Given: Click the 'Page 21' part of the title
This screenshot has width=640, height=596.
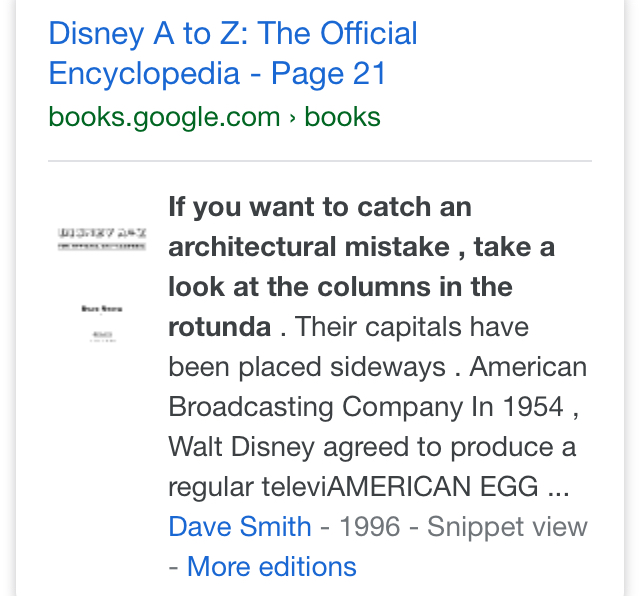Looking at the screenshot, I should pos(328,74).
